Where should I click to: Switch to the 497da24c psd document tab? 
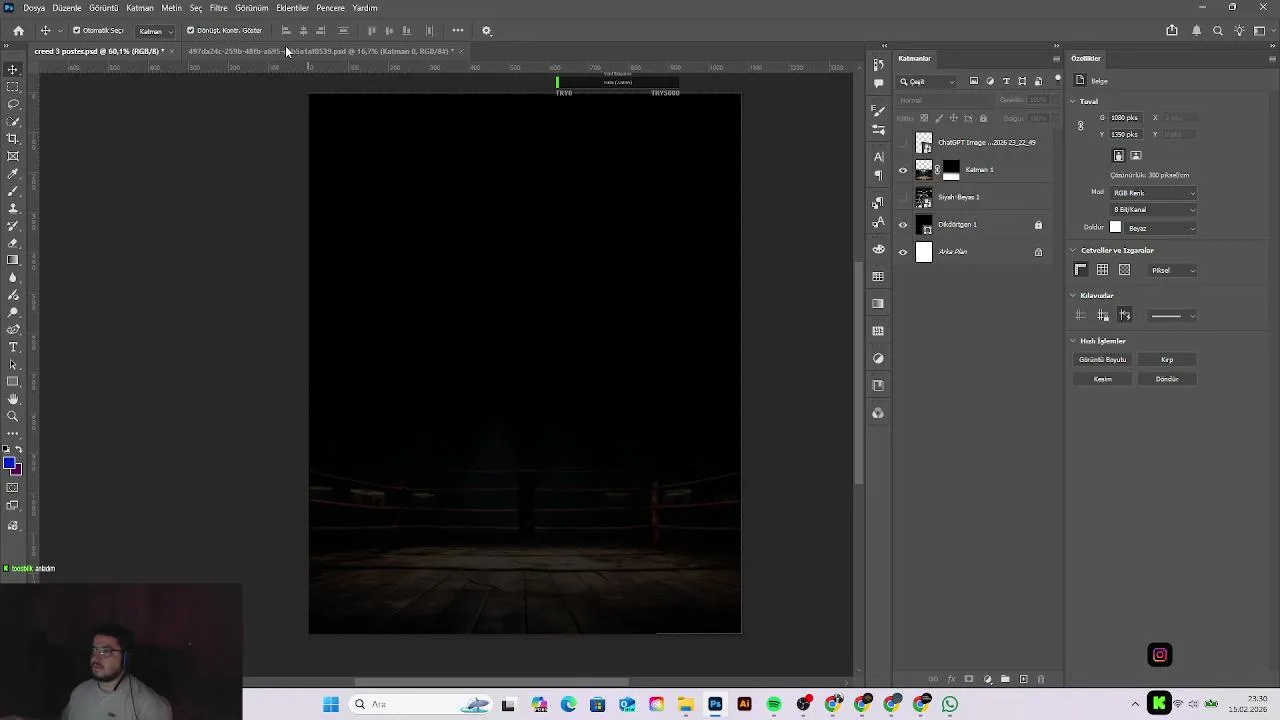pos(321,51)
